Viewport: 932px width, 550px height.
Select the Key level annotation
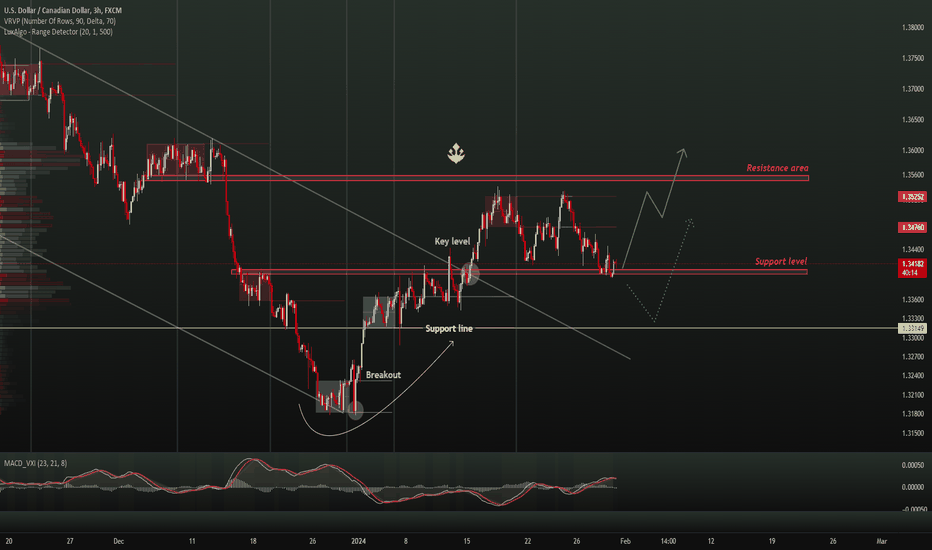tap(452, 241)
